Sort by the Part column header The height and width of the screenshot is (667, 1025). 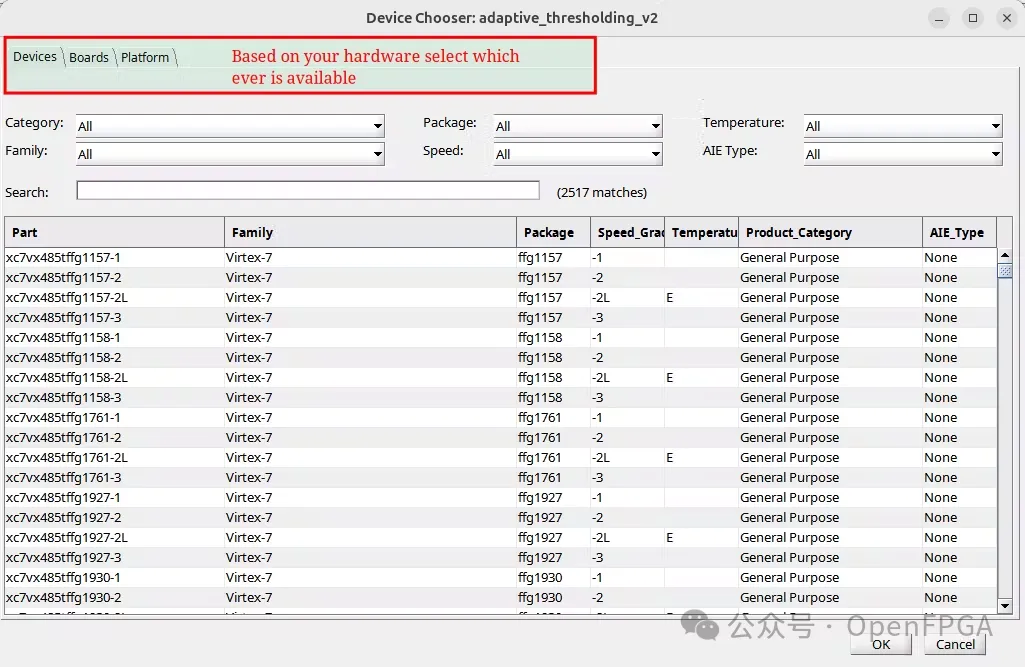(114, 232)
